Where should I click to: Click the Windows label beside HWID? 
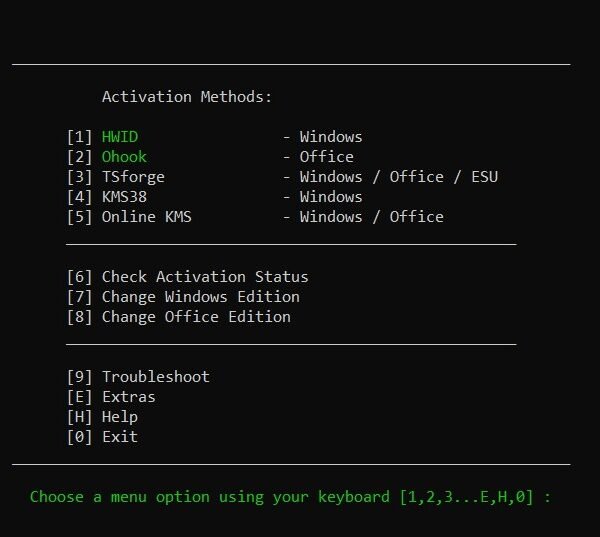click(x=331, y=137)
